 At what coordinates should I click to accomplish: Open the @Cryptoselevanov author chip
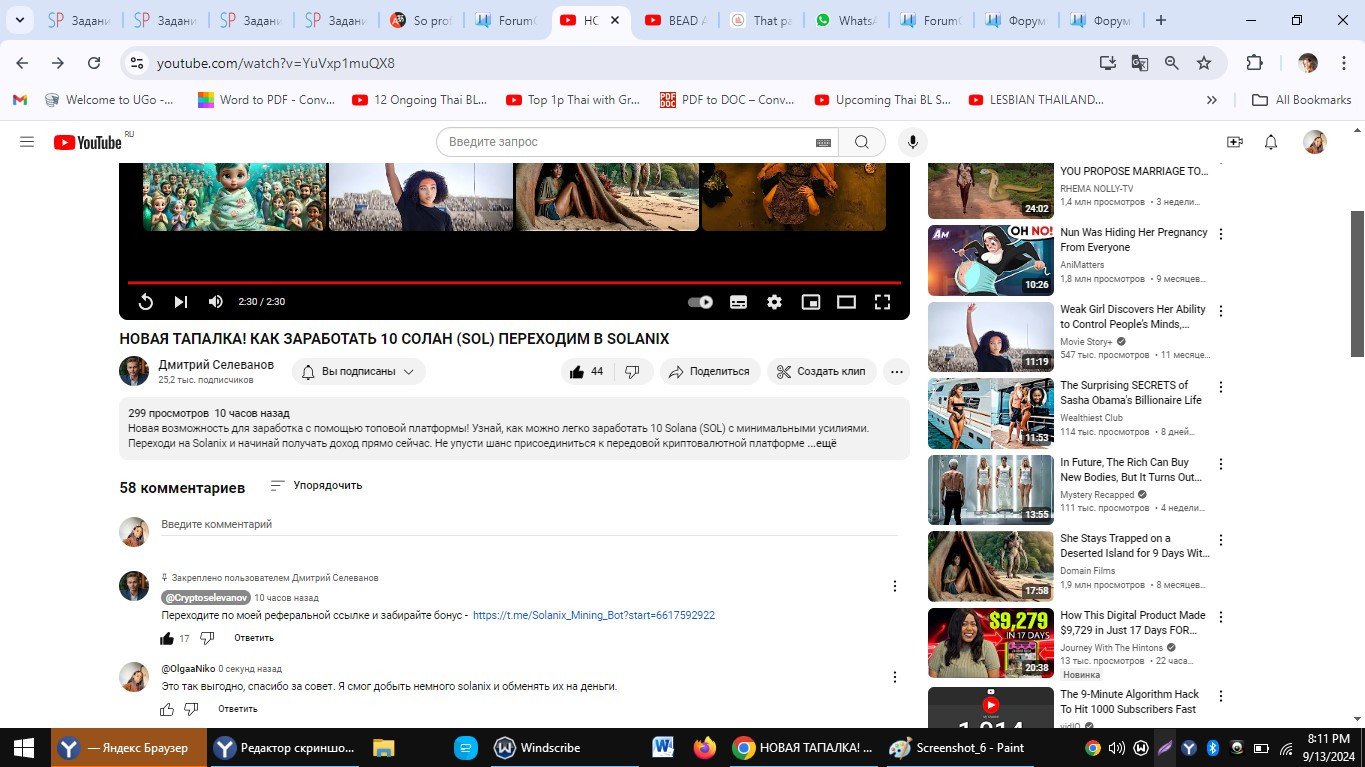206,597
